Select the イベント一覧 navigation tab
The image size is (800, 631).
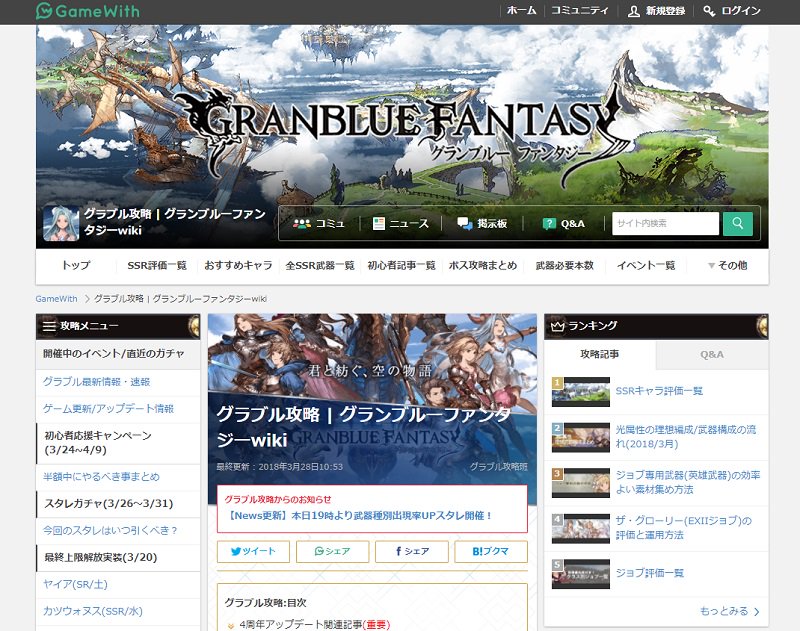[646, 265]
